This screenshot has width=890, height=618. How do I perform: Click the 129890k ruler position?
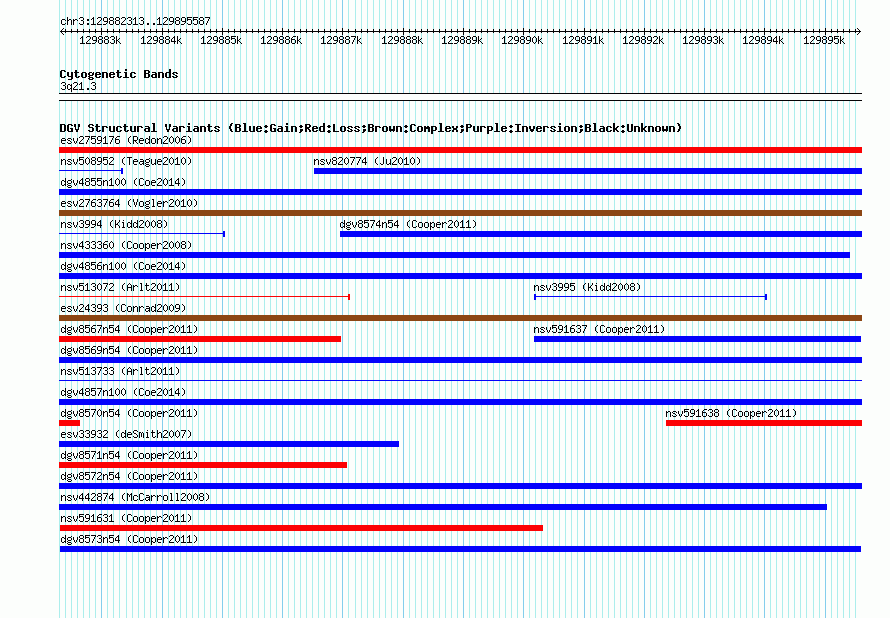pyautogui.click(x=522, y=40)
